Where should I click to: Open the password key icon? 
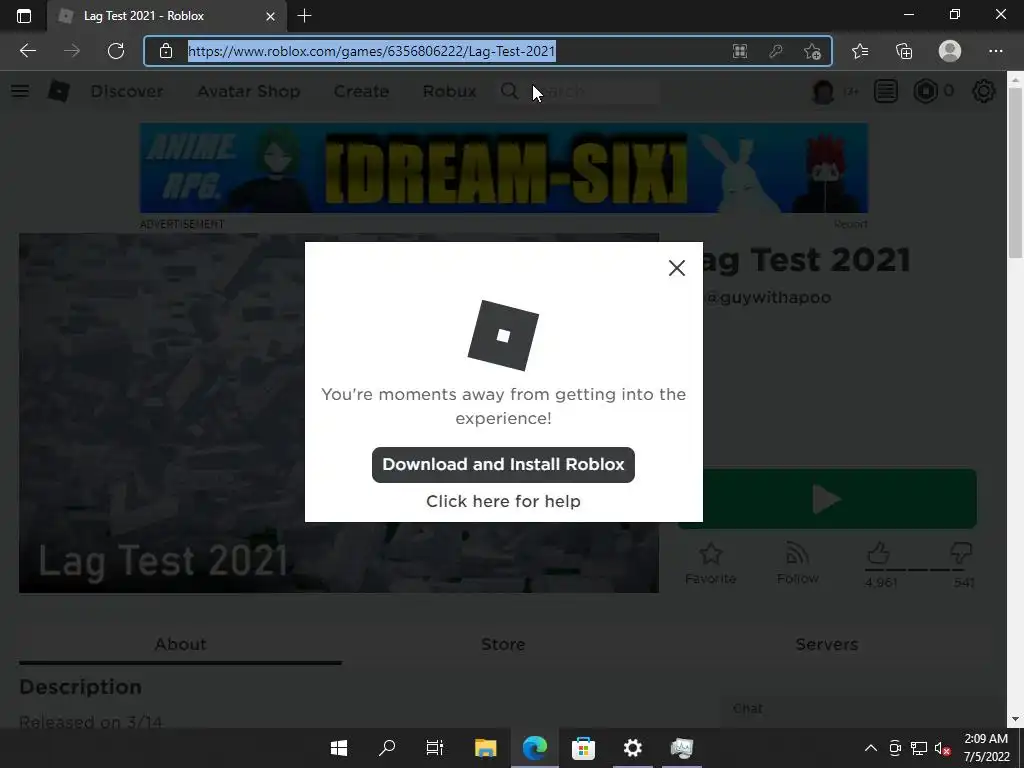[776, 51]
